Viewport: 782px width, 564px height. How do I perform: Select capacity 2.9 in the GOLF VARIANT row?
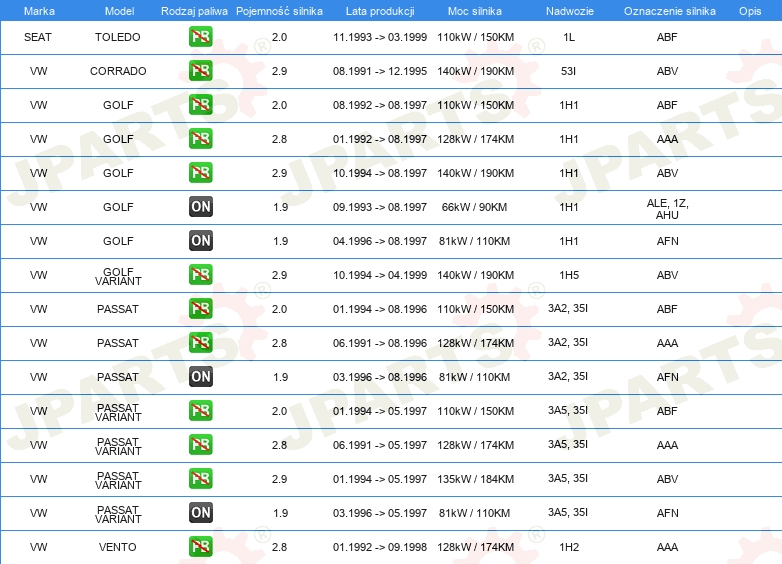(x=279, y=275)
